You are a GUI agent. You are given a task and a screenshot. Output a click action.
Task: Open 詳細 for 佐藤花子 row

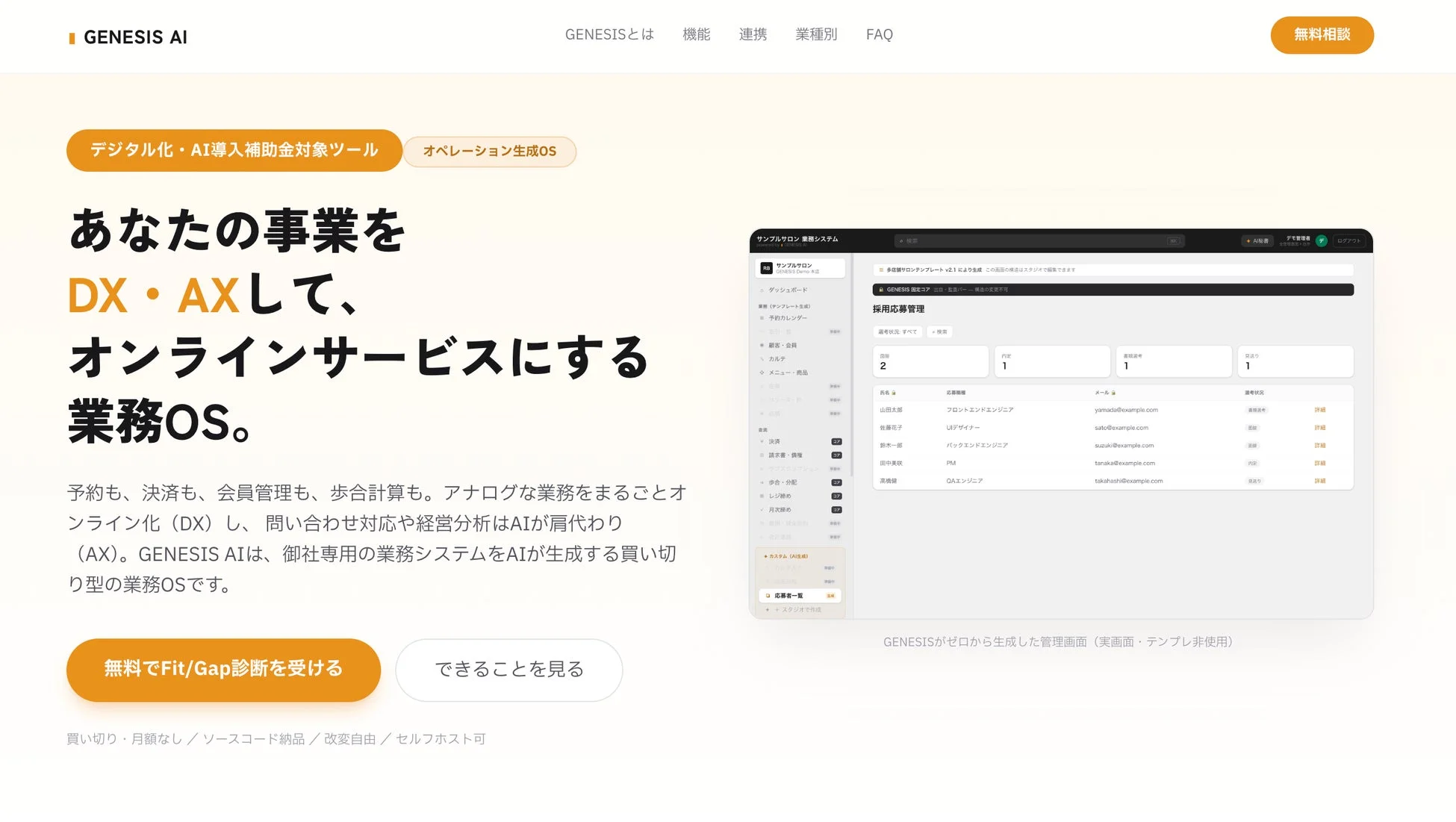[1320, 428]
